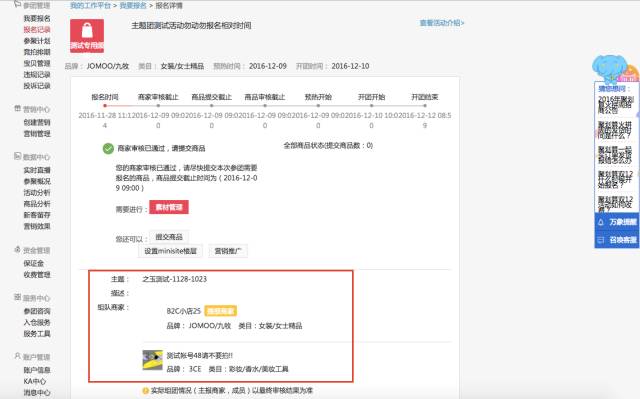This screenshot has width=640, height=399.
Task: Click the 预热开始 timeline dot
Action: (318, 106)
